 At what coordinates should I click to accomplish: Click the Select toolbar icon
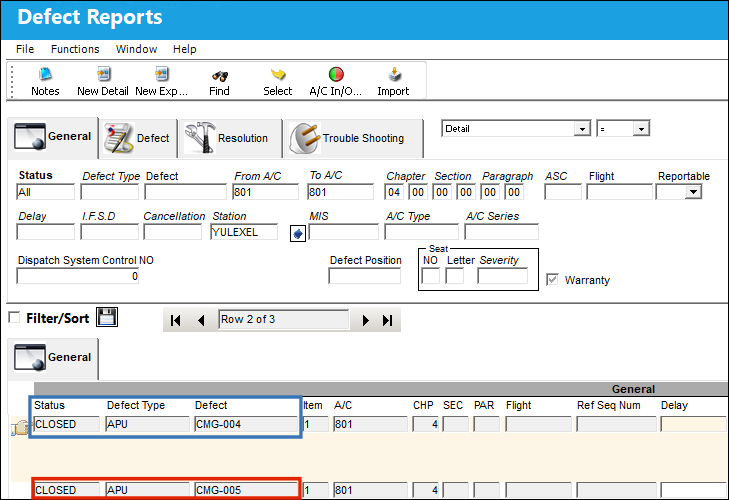[x=278, y=81]
